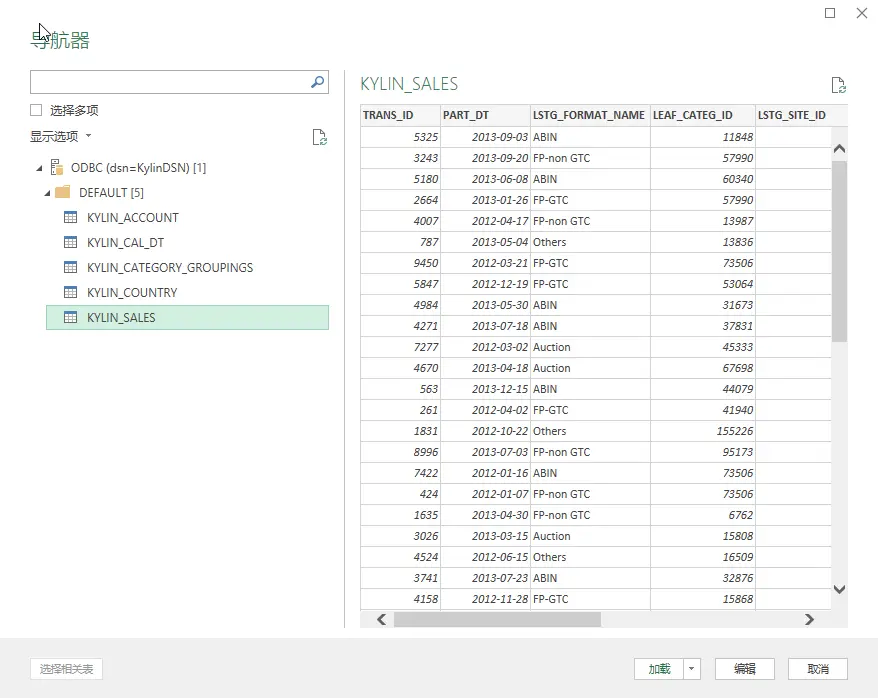Click the DEFAULT folder icon
The width and height of the screenshot is (878, 698).
click(x=63, y=192)
